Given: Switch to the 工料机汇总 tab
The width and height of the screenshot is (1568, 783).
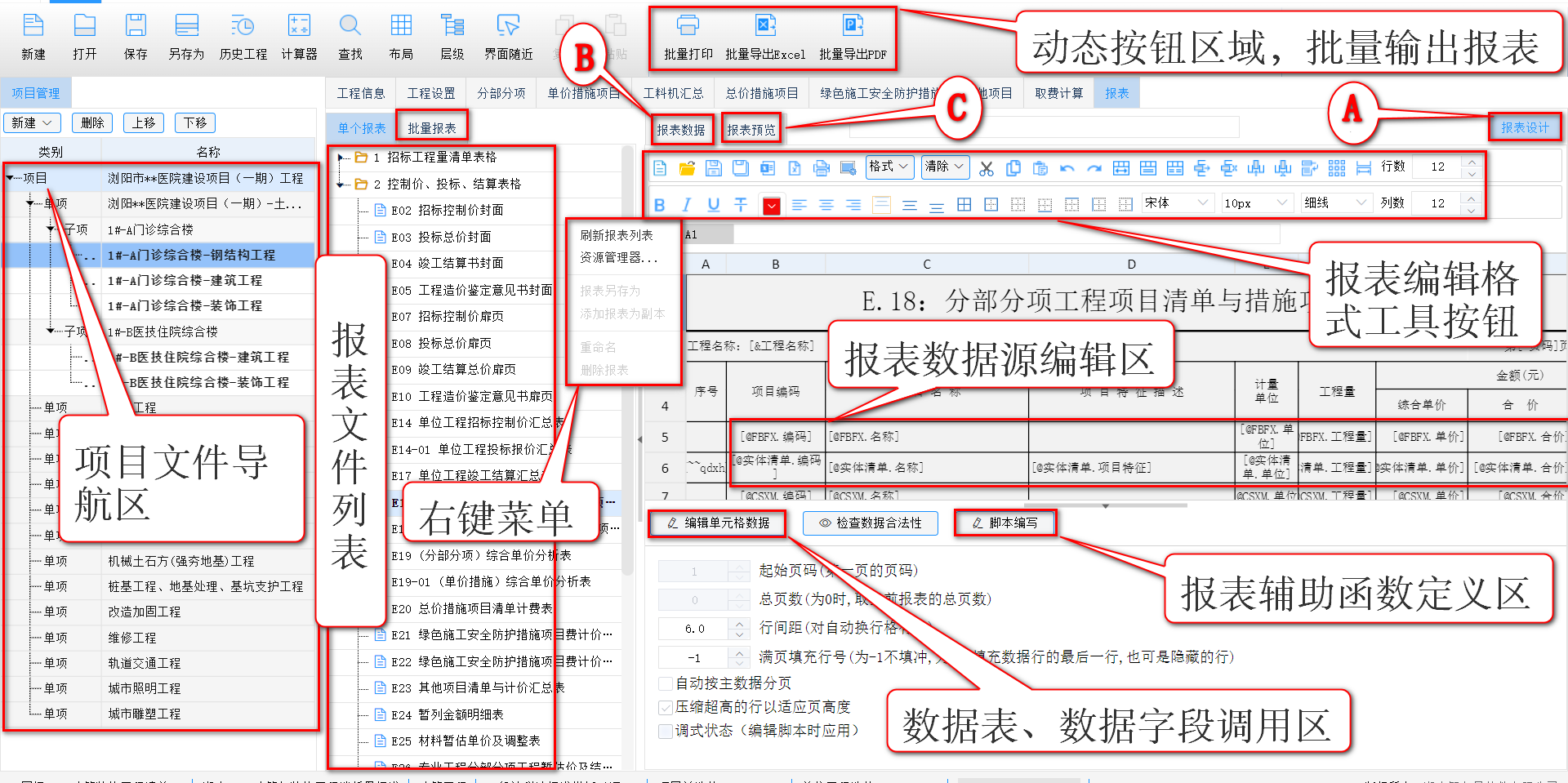Looking at the screenshot, I should (x=675, y=92).
